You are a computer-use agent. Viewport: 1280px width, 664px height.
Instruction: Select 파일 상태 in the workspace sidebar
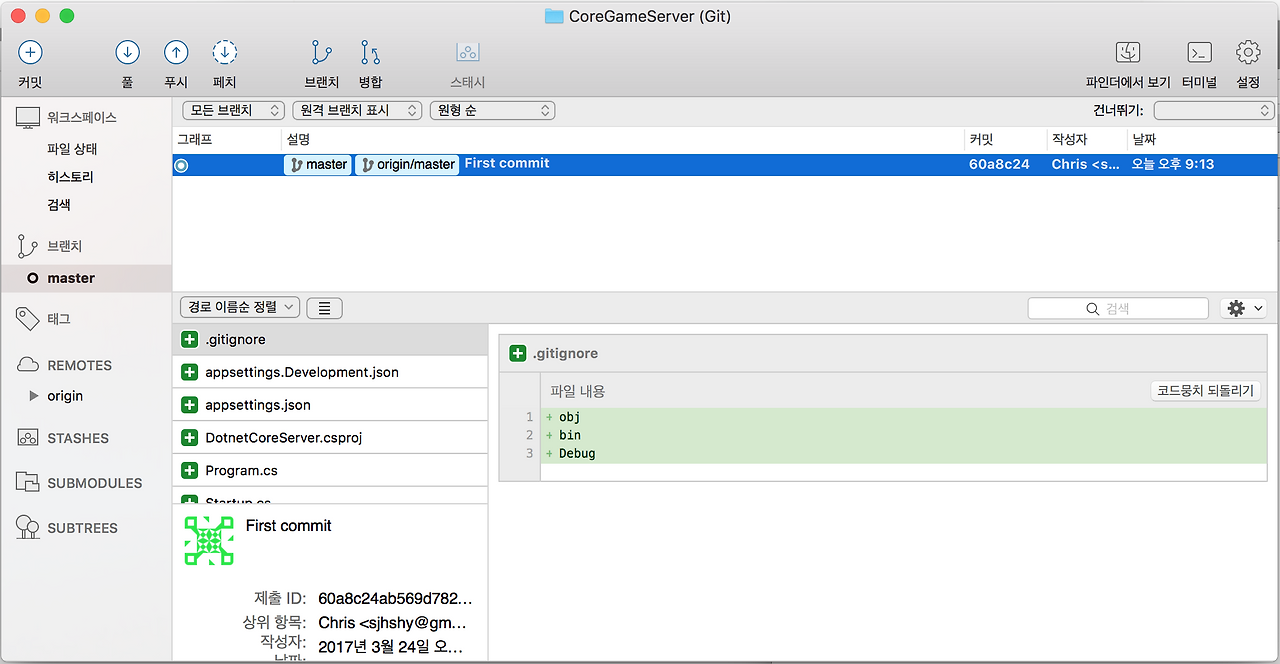(72, 149)
